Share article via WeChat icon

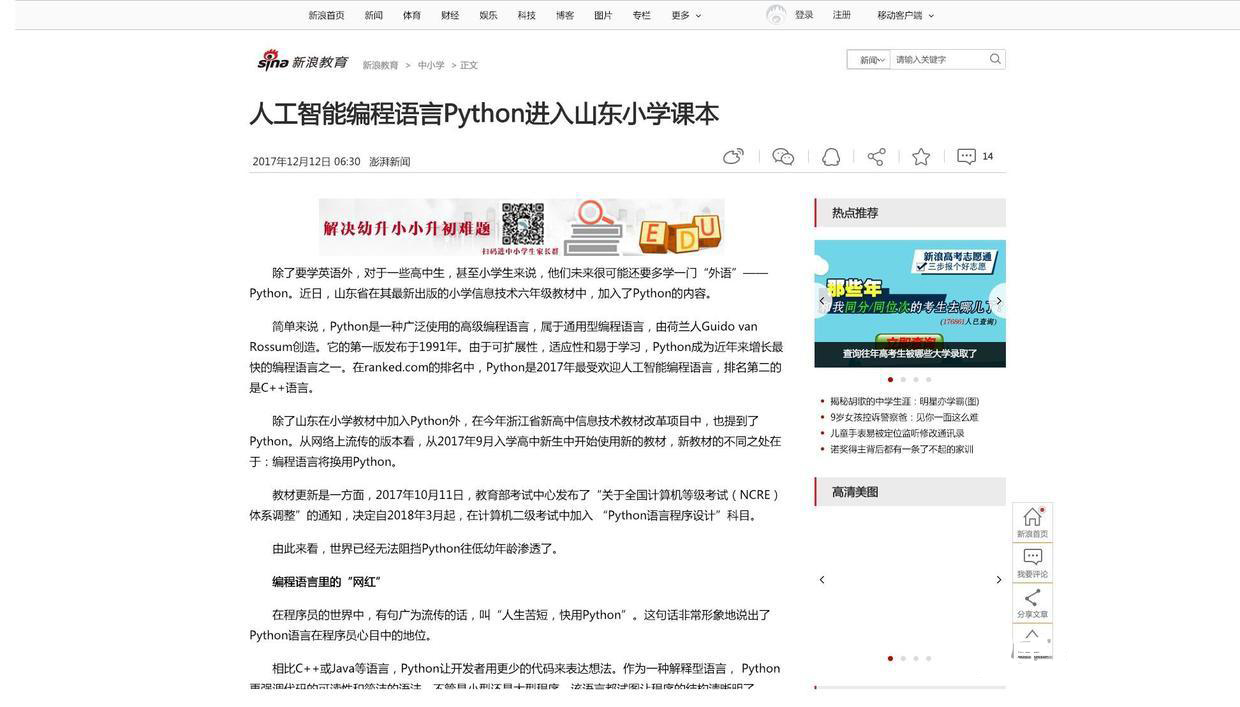(x=783, y=157)
